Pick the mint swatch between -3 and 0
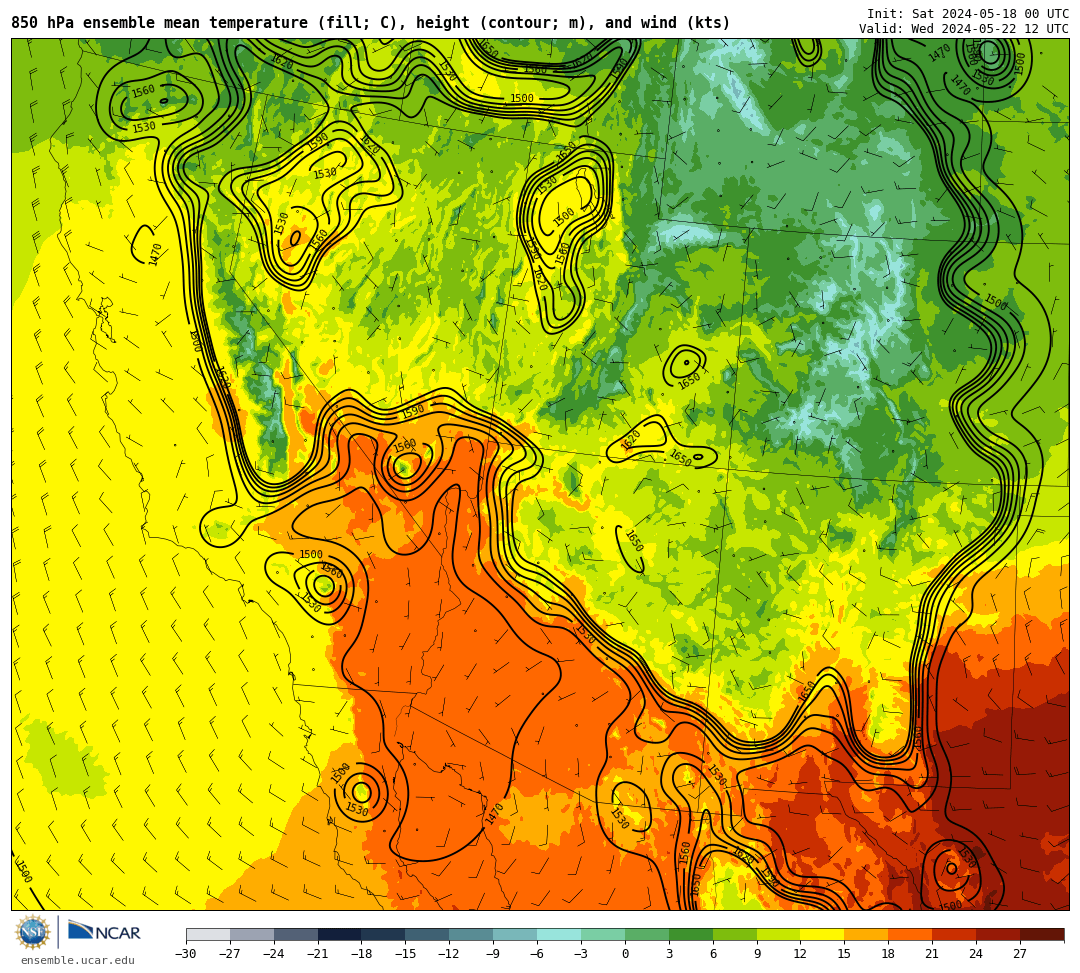Viewport: 1080px width, 973px height. 603,934
